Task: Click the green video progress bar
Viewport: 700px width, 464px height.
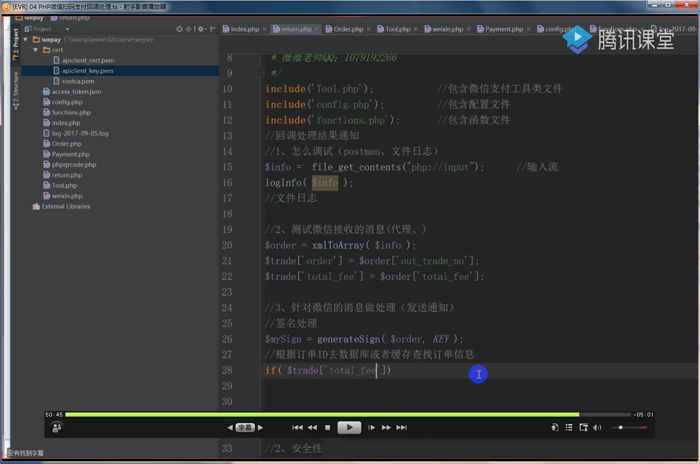Action: pyautogui.click(x=320, y=414)
